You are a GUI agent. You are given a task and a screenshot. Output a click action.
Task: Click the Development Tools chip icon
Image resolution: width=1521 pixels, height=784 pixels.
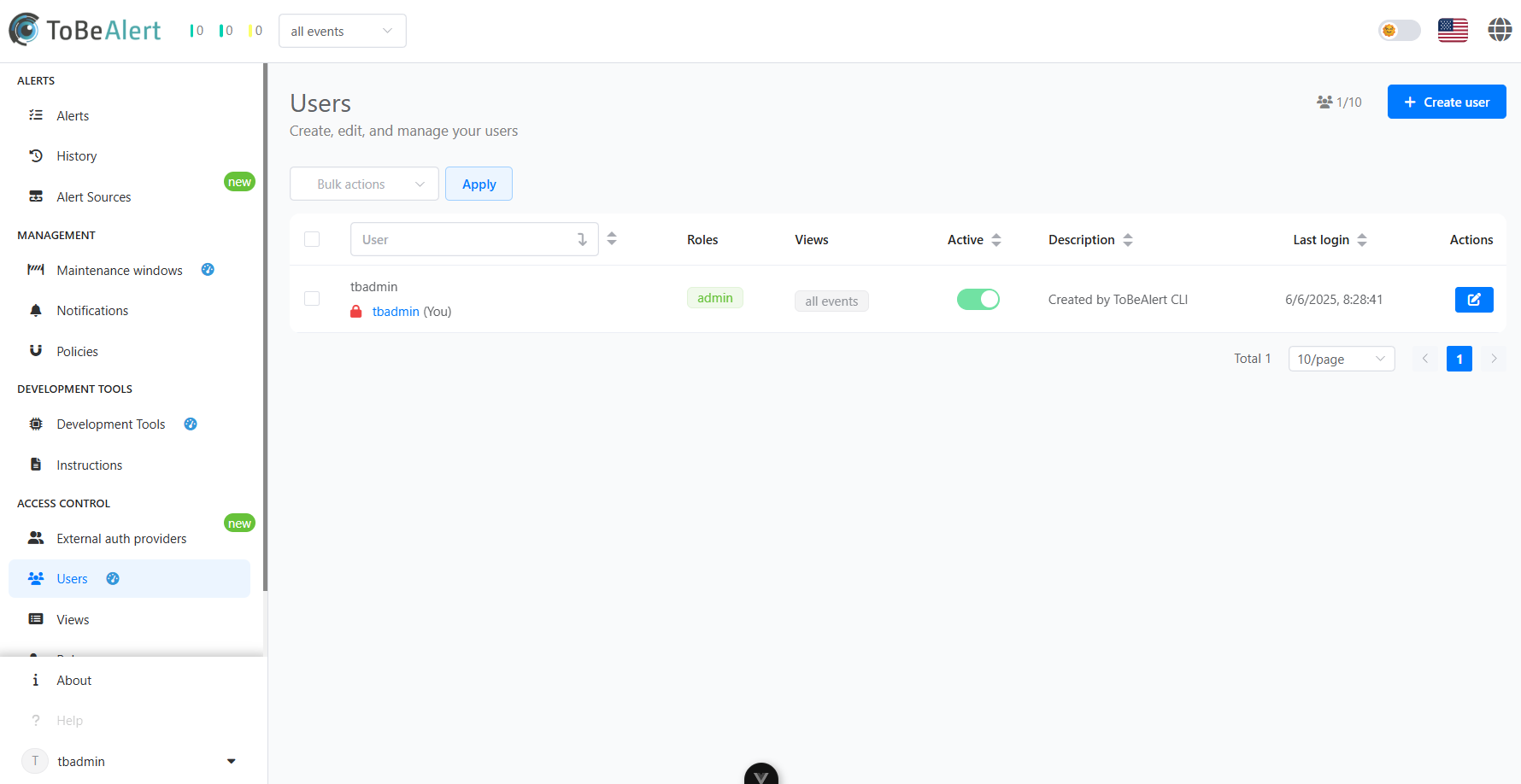click(36, 424)
